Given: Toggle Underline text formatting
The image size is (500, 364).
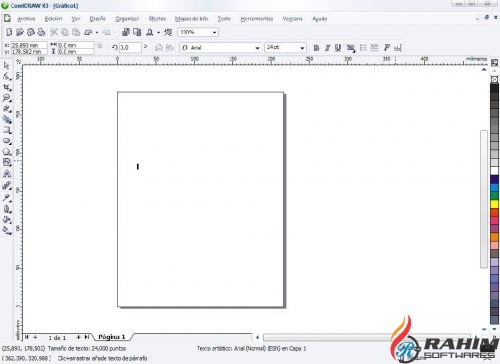Looking at the screenshot, I should [x=338, y=48].
